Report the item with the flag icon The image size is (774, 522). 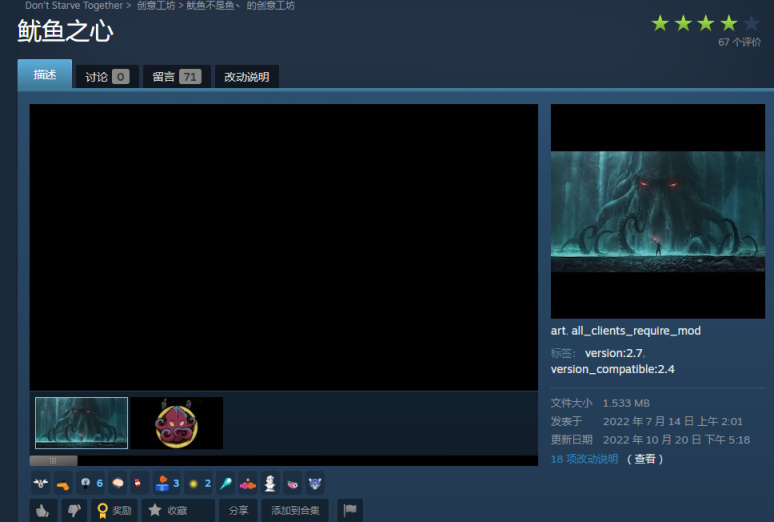pos(350,510)
